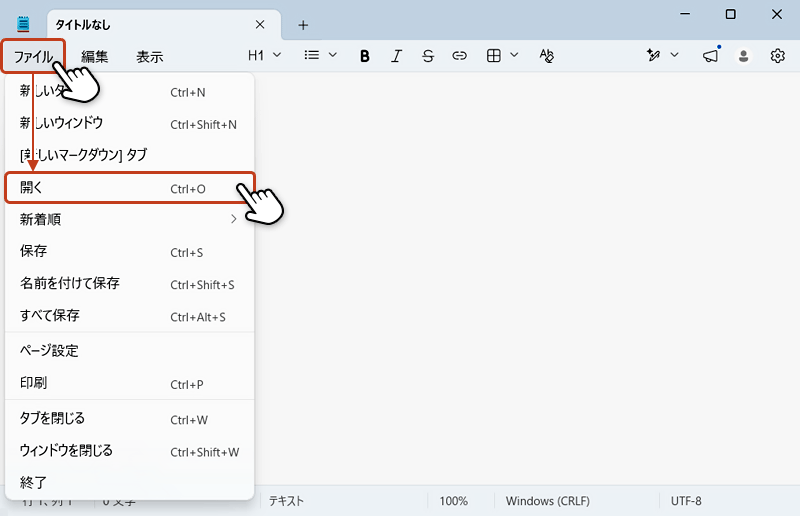Viewport: 800px width, 516px height.
Task: Open the AI rewrite pen icon
Action: [x=653, y=55]
